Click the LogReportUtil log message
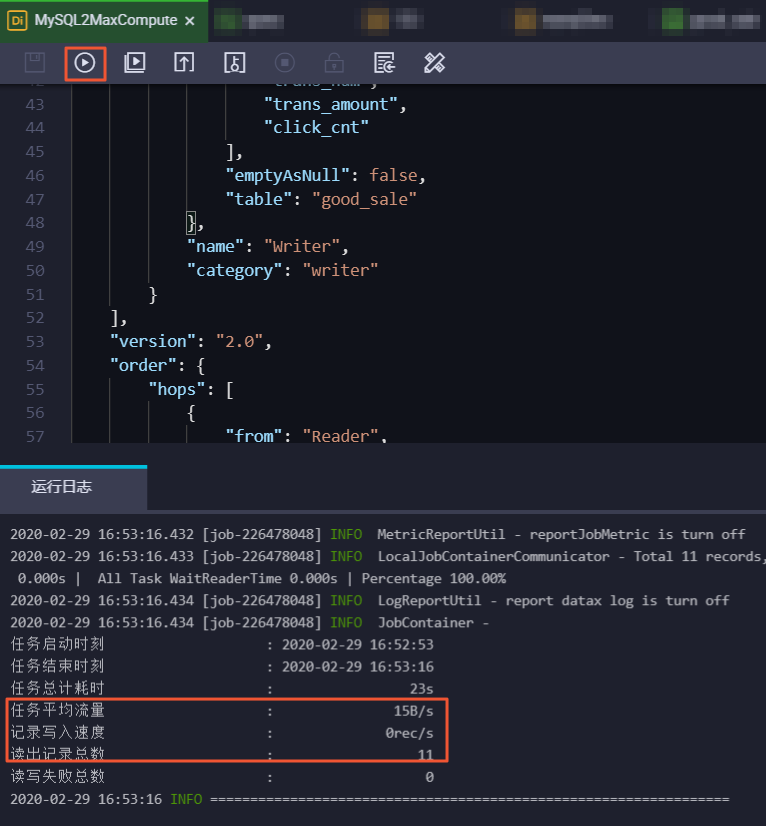 point(553,601)
